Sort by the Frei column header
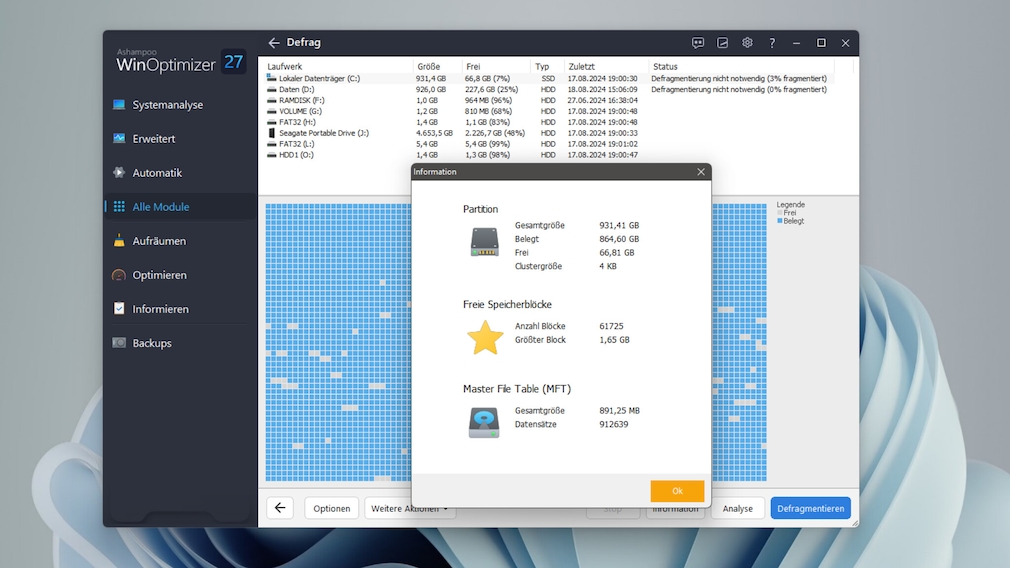1010x568 pixels. tap(473, 66)
